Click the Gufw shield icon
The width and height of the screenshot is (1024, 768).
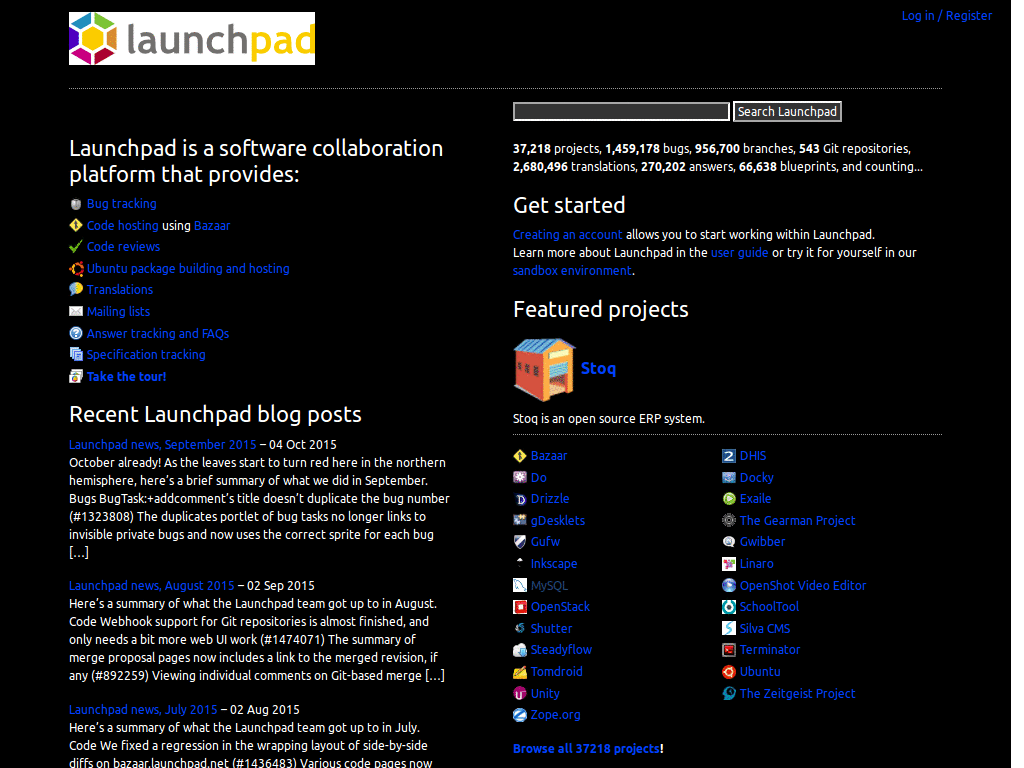(x=520, y=541)
